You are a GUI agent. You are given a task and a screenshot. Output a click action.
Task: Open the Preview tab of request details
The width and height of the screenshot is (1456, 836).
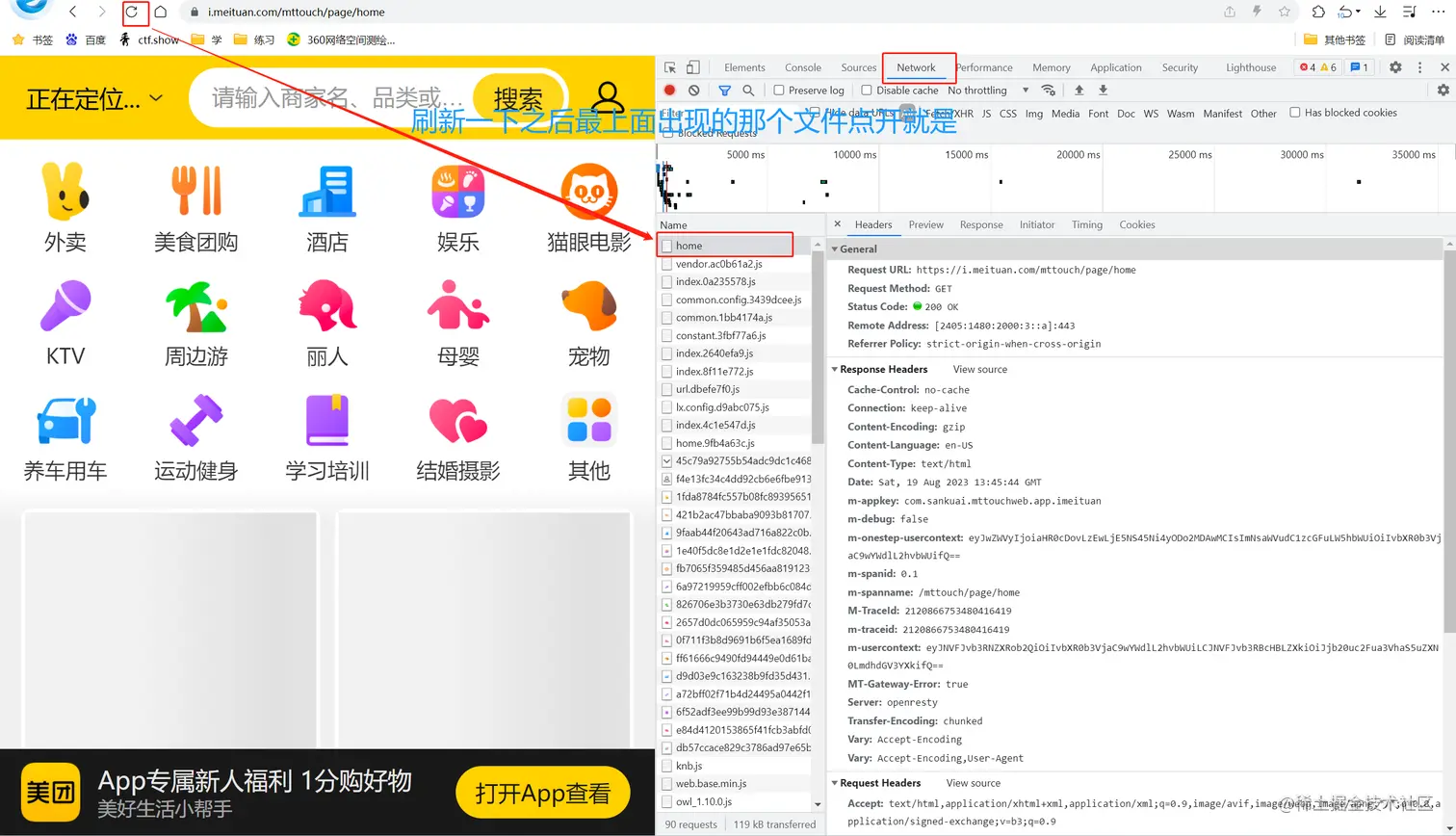click(926, 224)
